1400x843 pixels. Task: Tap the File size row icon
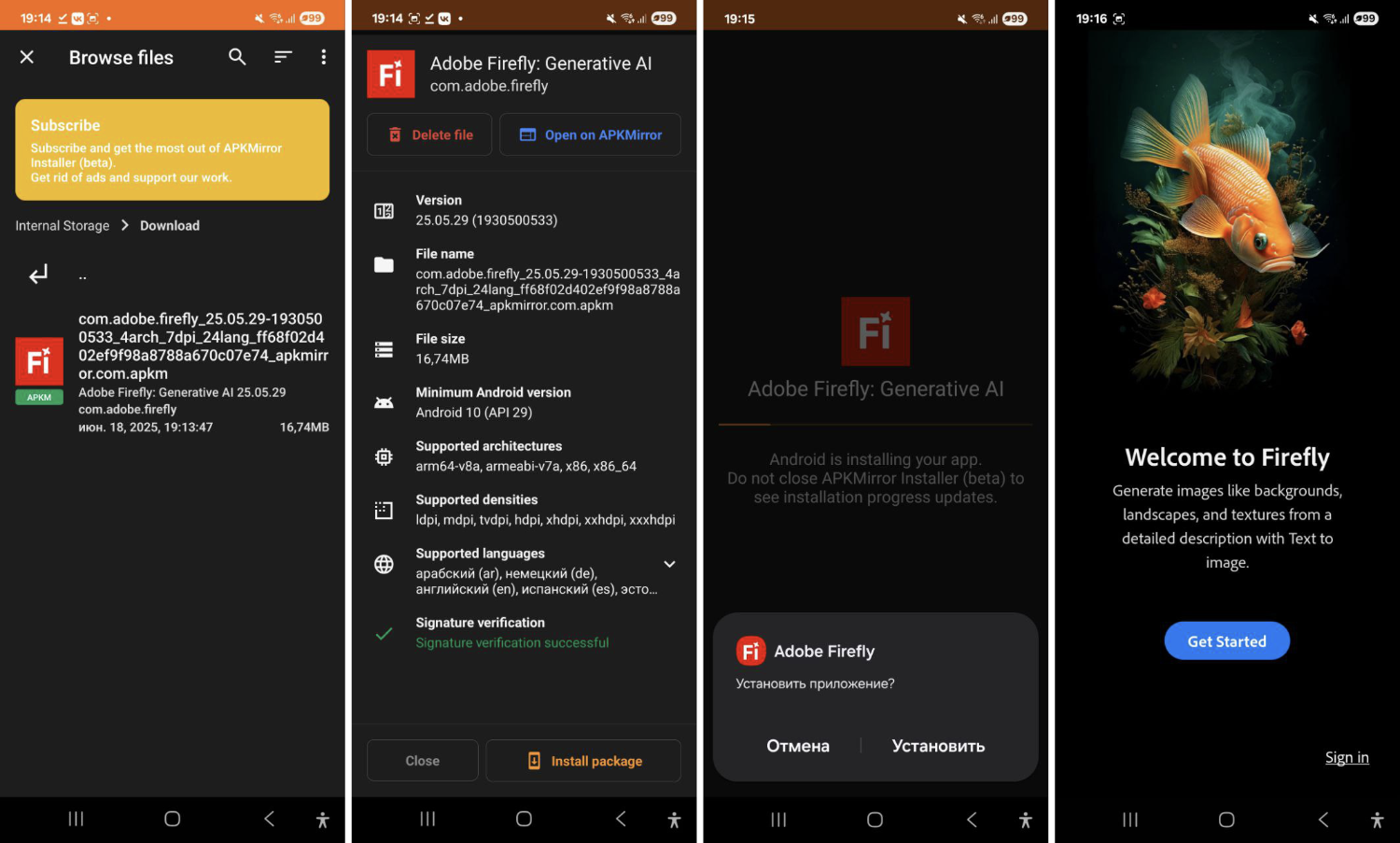384,349
